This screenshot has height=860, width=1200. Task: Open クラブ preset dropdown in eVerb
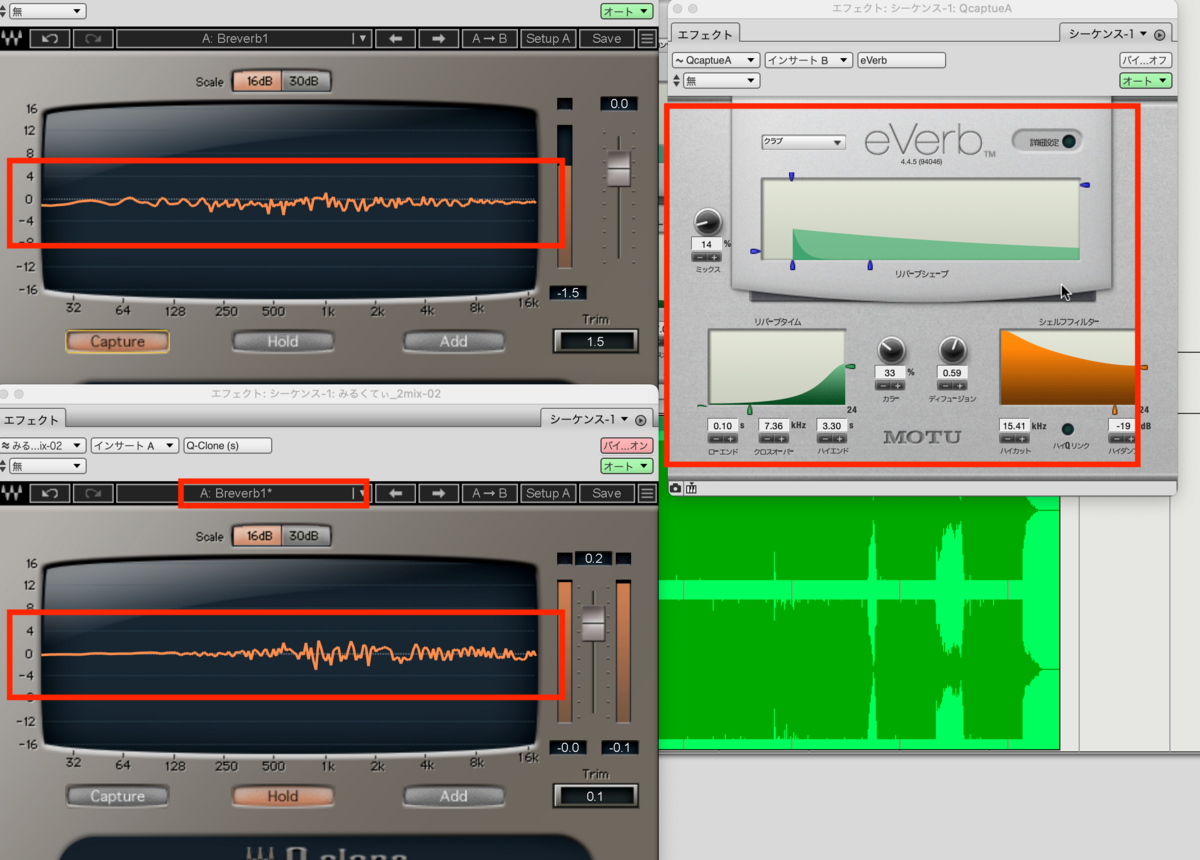(803, 142)
